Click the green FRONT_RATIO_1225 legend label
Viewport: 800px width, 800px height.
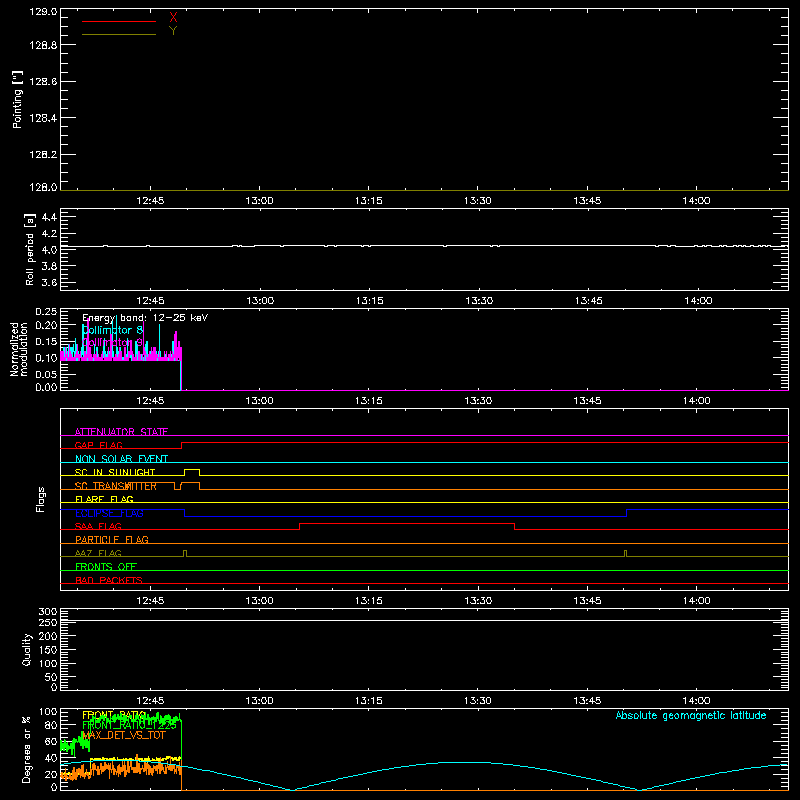(x=129, y=725)
